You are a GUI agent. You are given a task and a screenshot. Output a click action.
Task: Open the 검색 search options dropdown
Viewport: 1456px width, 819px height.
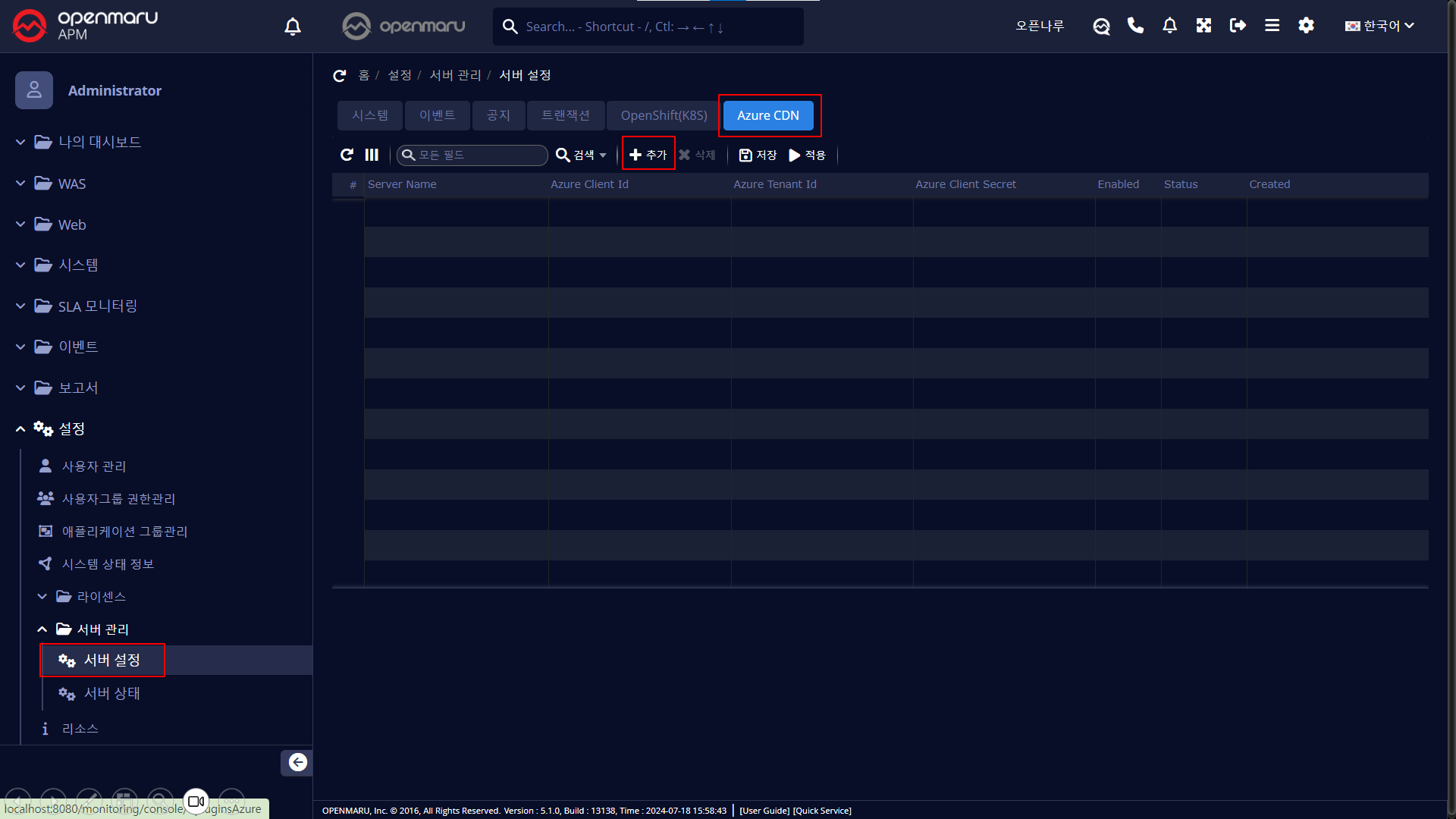tap(582, 155)
